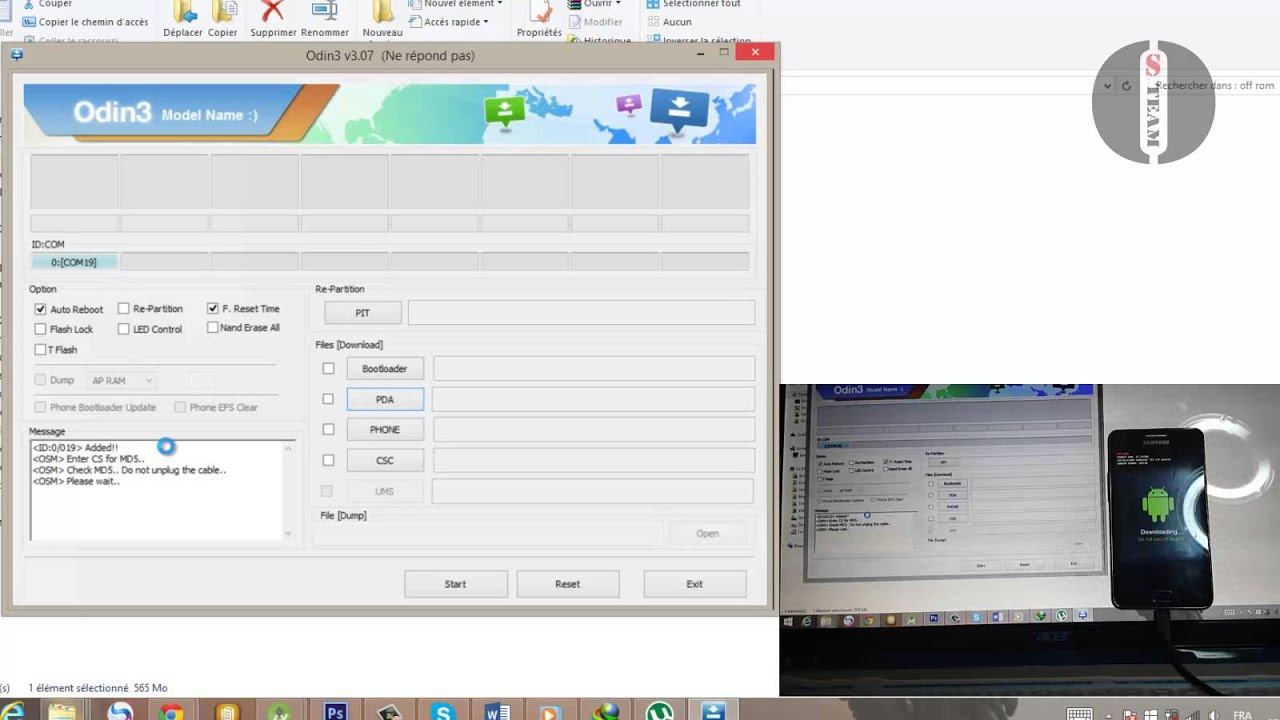
Task: Open uTorrent from taskbar
Action: (659, 712)
